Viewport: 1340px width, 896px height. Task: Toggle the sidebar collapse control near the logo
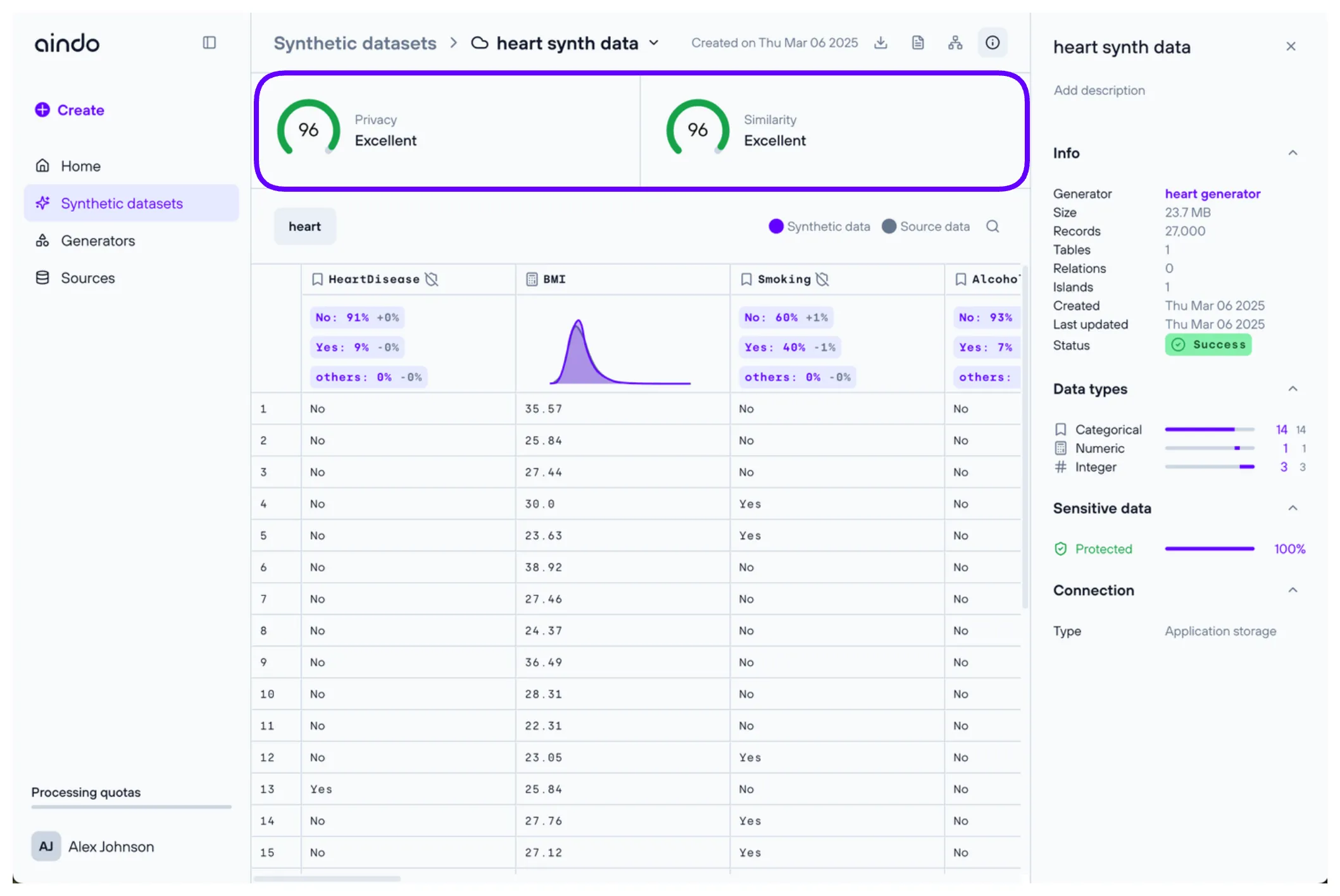pos(210,42)
